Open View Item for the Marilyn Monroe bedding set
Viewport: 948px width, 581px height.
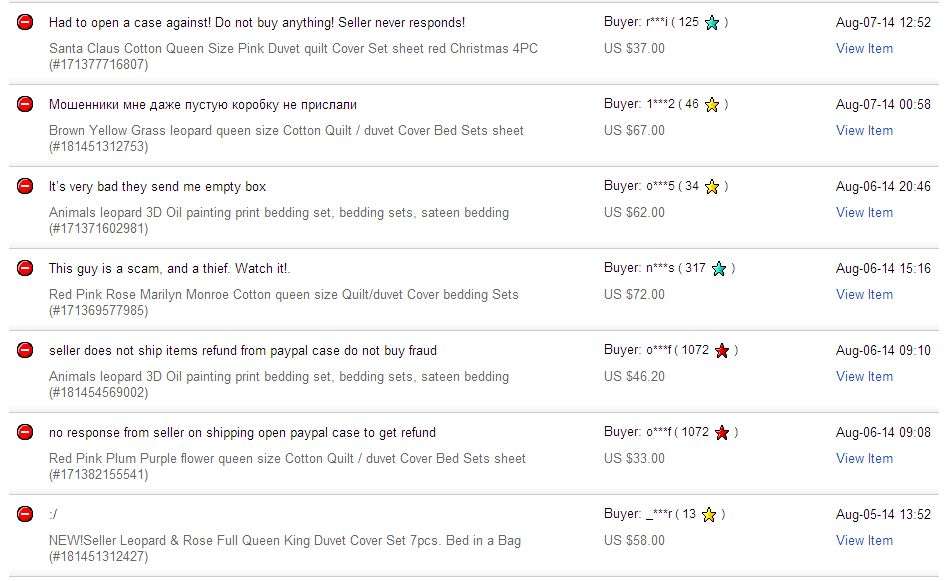click(x=864, y=294)
